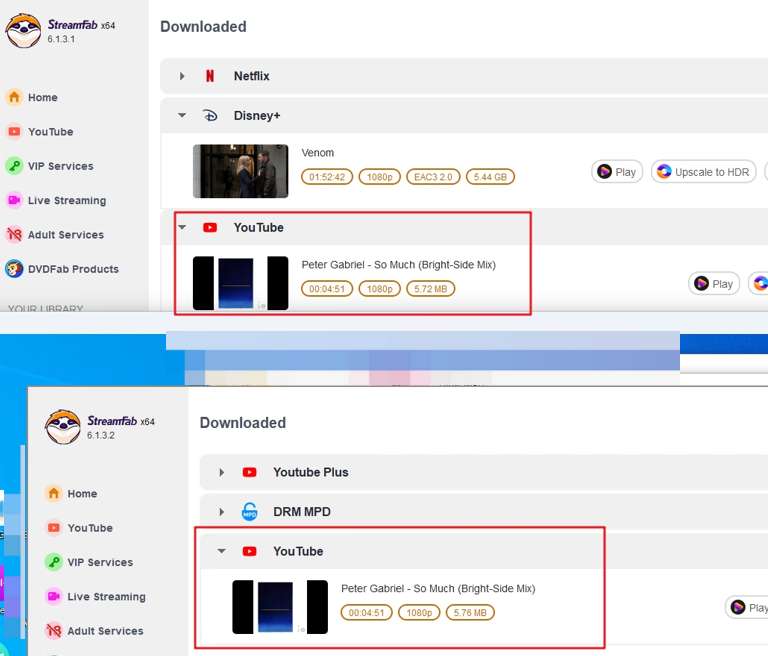The width and height of the screenshot is (768, 656).
Task: Click YouTube group icon in 6.1.3.1 window
Action: coord(210,227)
